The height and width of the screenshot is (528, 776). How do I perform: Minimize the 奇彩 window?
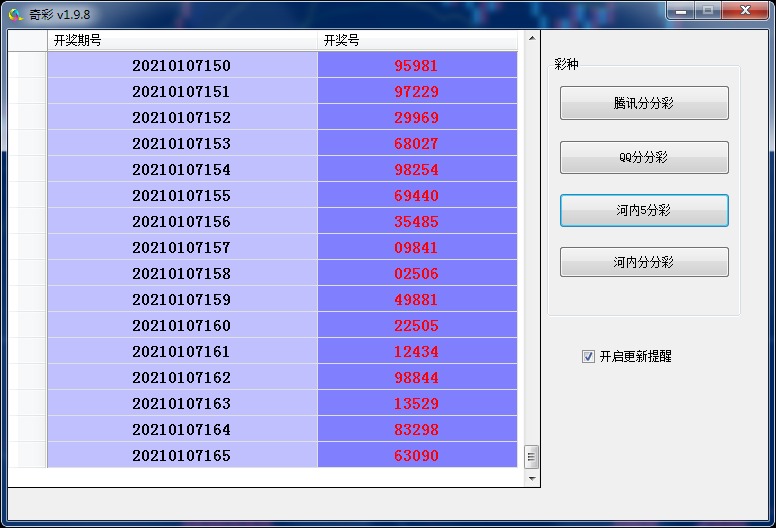click(x=680, y=10)
